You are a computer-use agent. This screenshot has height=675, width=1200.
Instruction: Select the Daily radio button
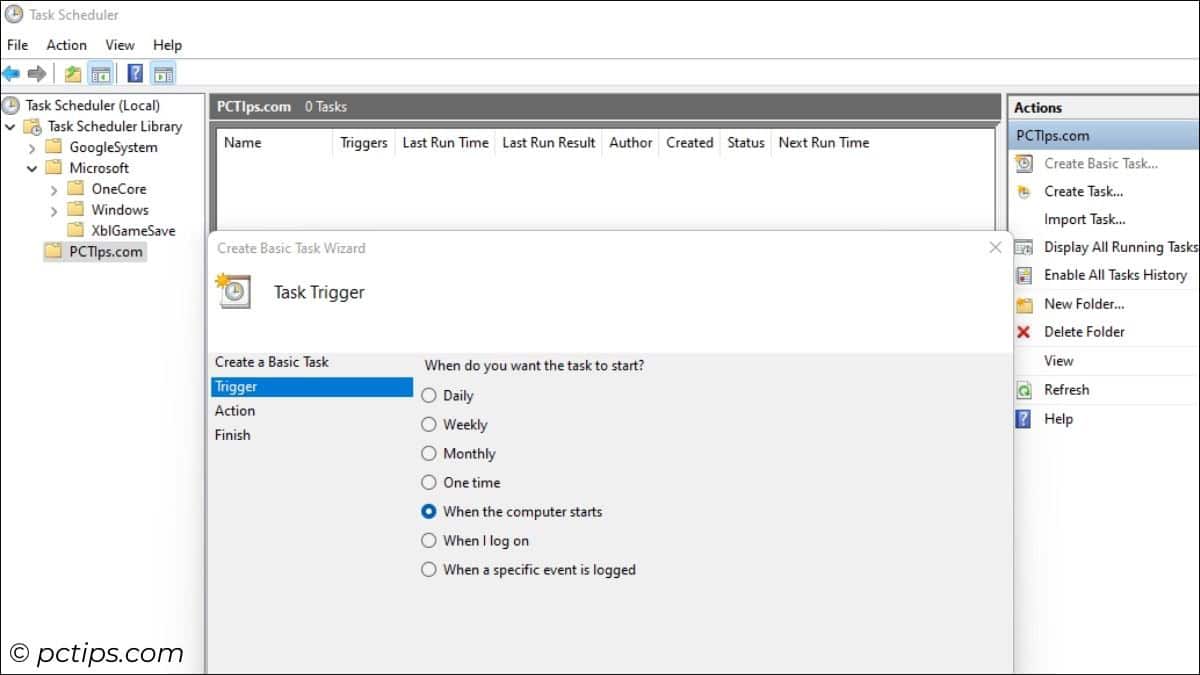pyautogui.click(x=429, y=395)
